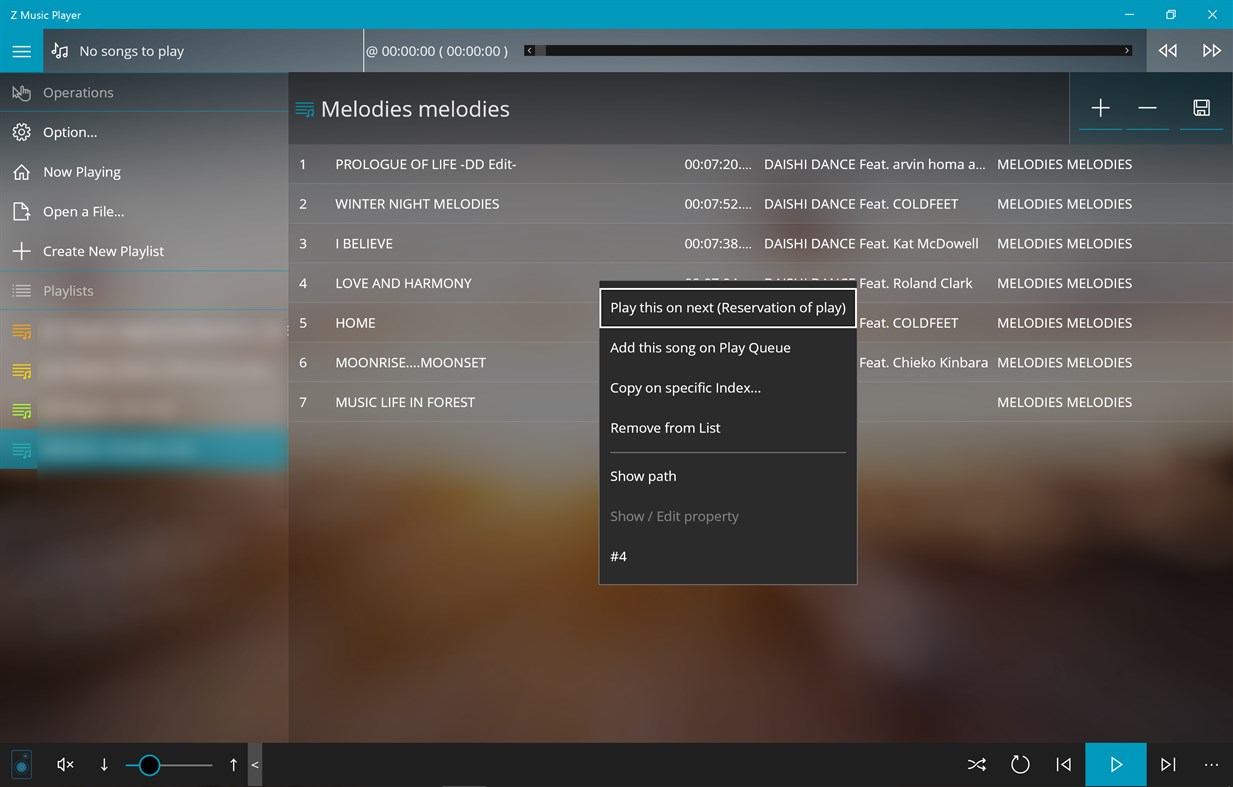
Task: Mute the audio
Action: [64, 764]
